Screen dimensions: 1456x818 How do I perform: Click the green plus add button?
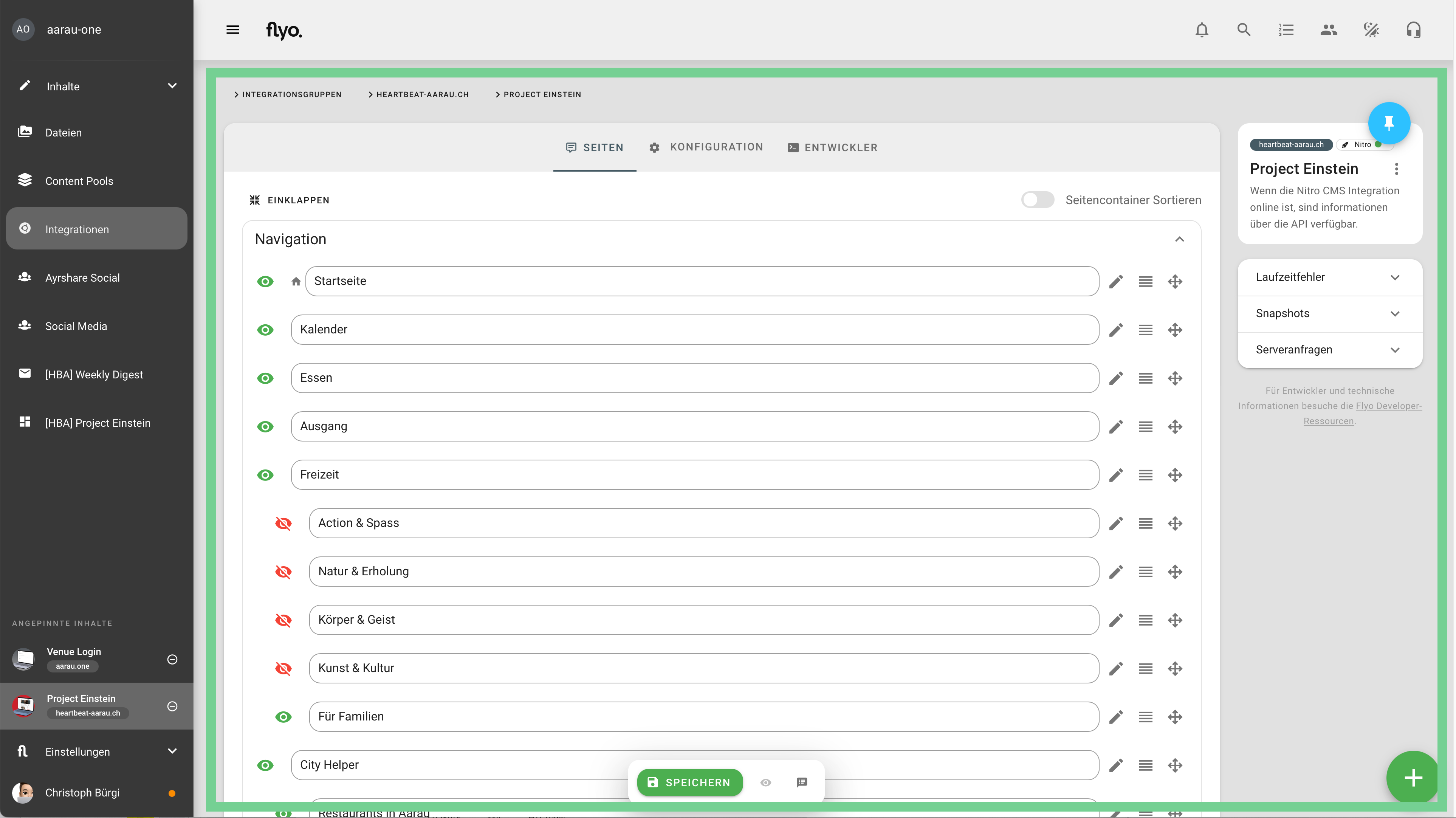click(x=1413, y=777)
